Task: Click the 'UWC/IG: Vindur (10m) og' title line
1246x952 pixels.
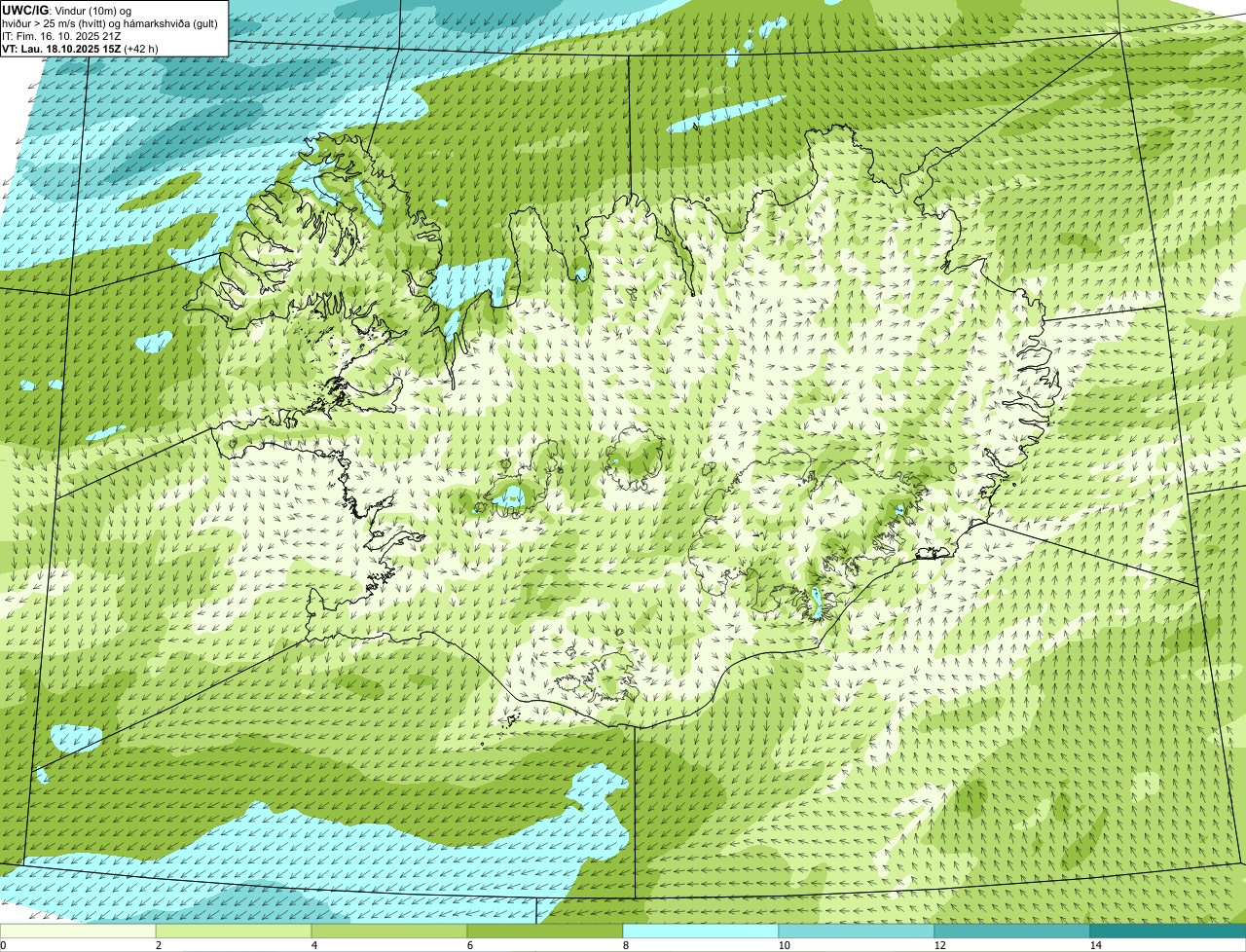Action: 67,10
